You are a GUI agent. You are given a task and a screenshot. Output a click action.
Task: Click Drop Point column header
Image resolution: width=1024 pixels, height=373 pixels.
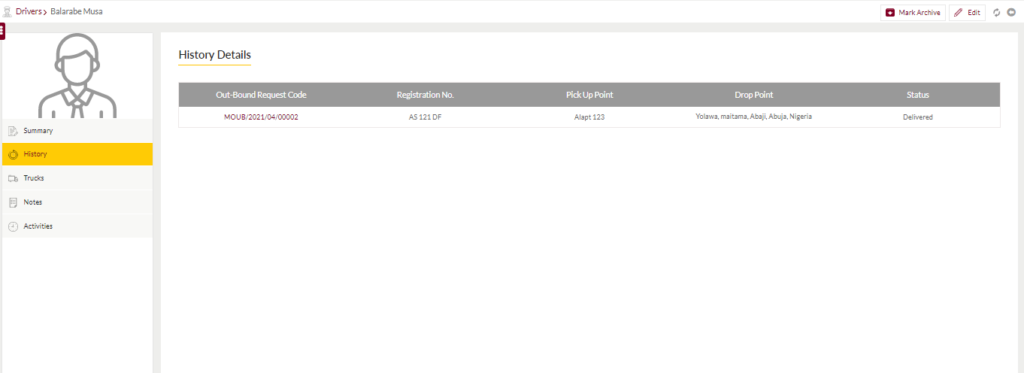(x=754, y=95)
